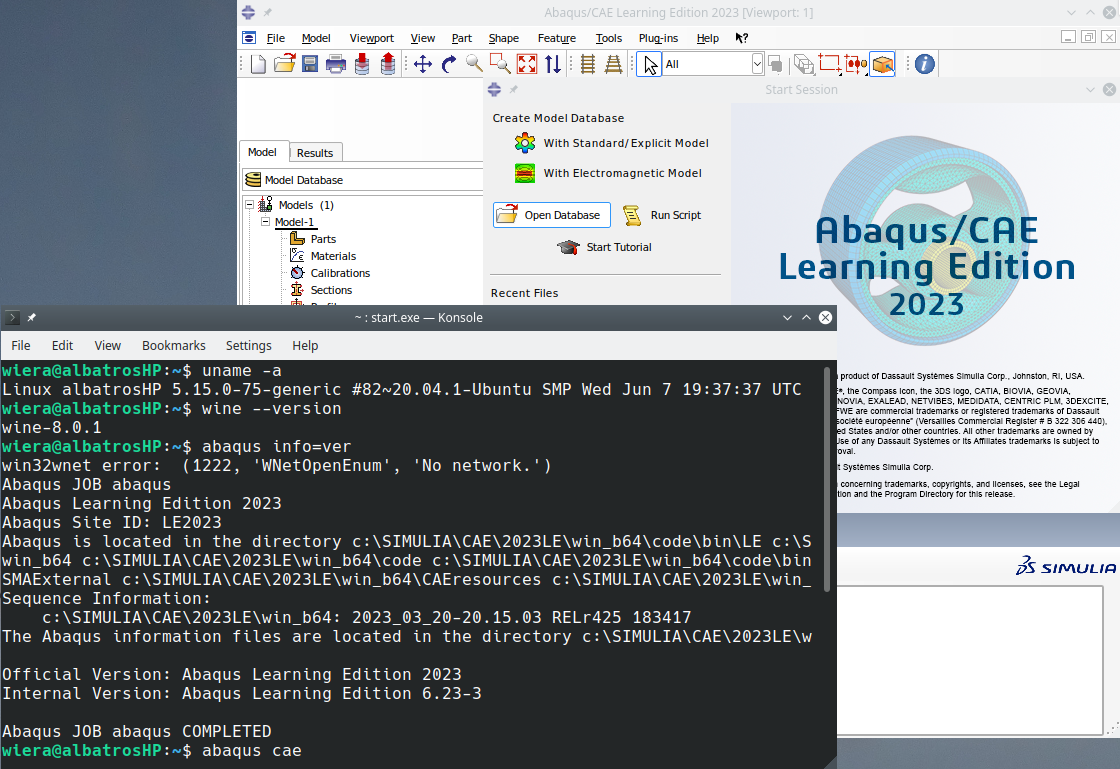Collapse the Model-1 branch
The height and width of the screenshot is (769, 1120).
[264, 221]
